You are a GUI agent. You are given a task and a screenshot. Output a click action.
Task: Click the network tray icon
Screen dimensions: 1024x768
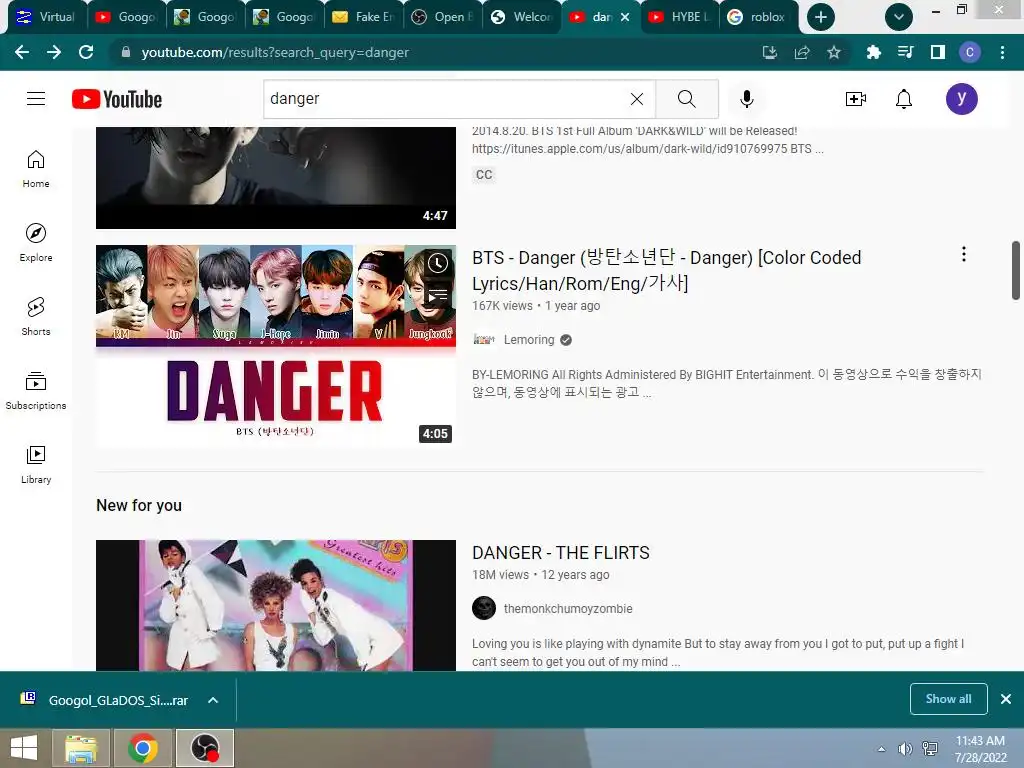click(929, 749)
